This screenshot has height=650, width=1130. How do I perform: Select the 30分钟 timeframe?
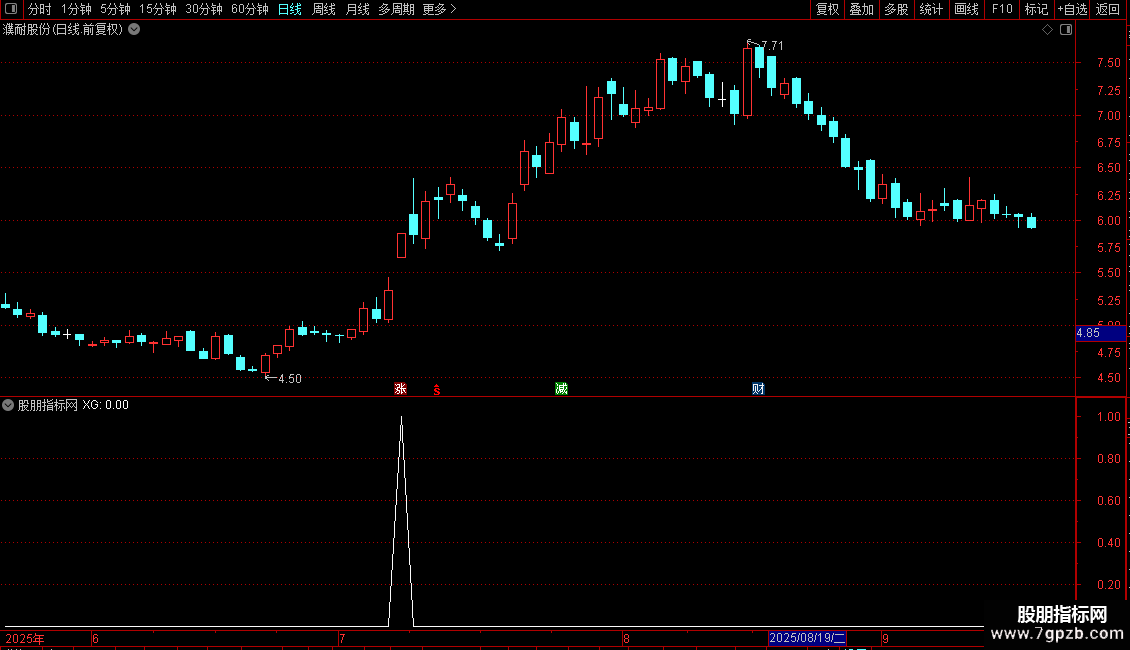click(204, 9)
